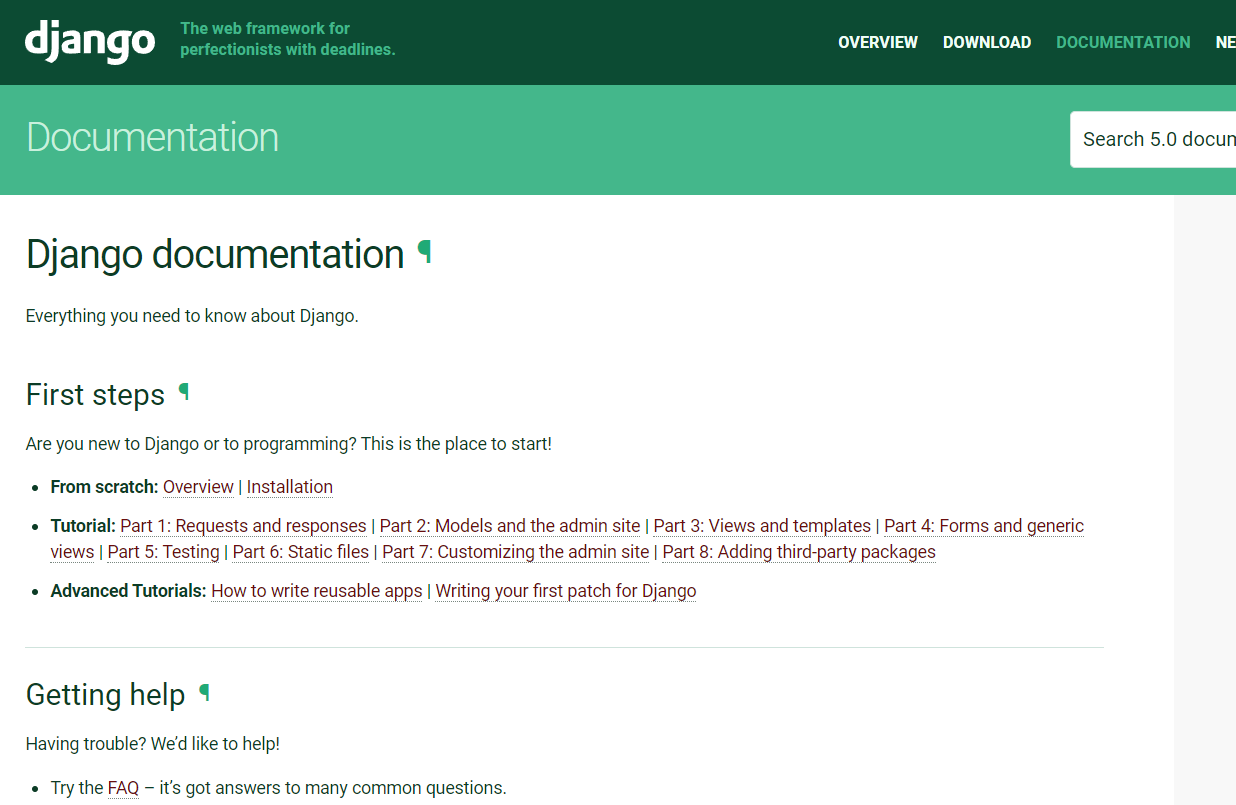Open Part 7: Customizing the admin site
This screenshot has height=805, width=1236.
point(516,552)
